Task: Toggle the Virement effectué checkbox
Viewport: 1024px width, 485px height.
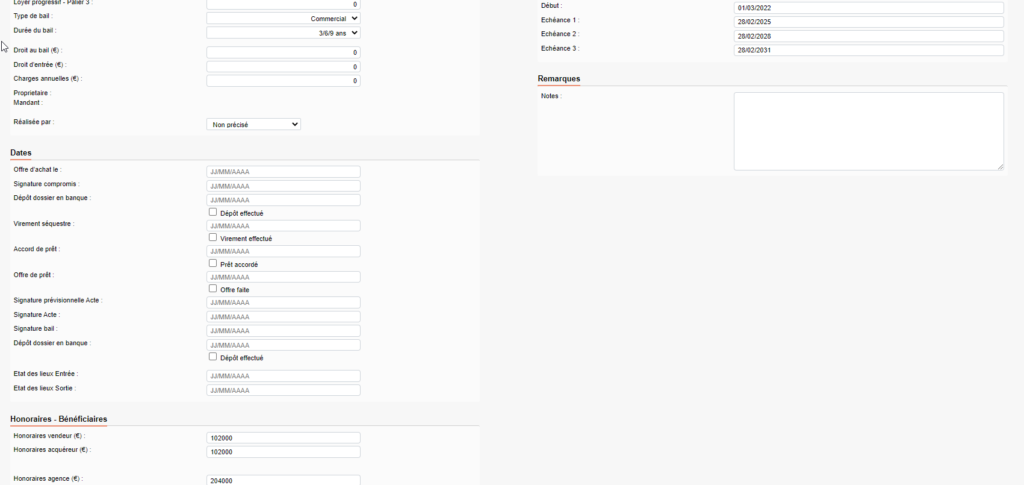Action: coord(212,238)
